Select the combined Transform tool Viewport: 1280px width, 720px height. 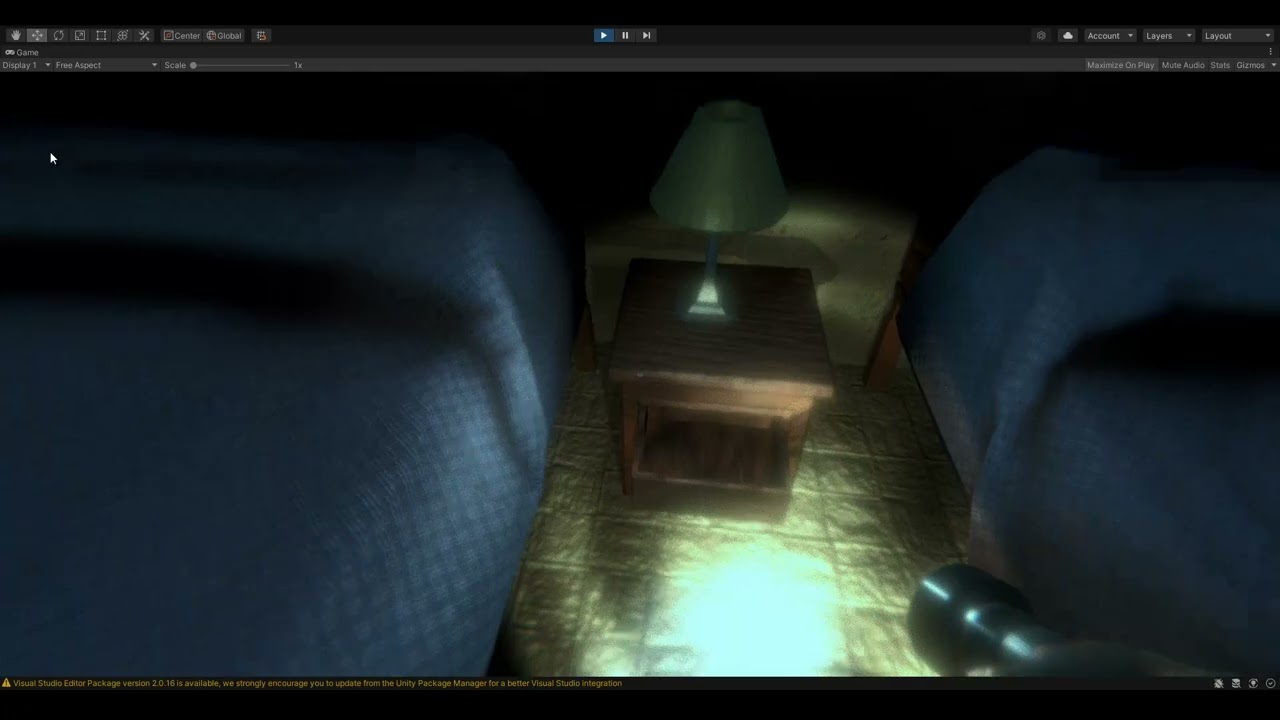click(123, 36)
